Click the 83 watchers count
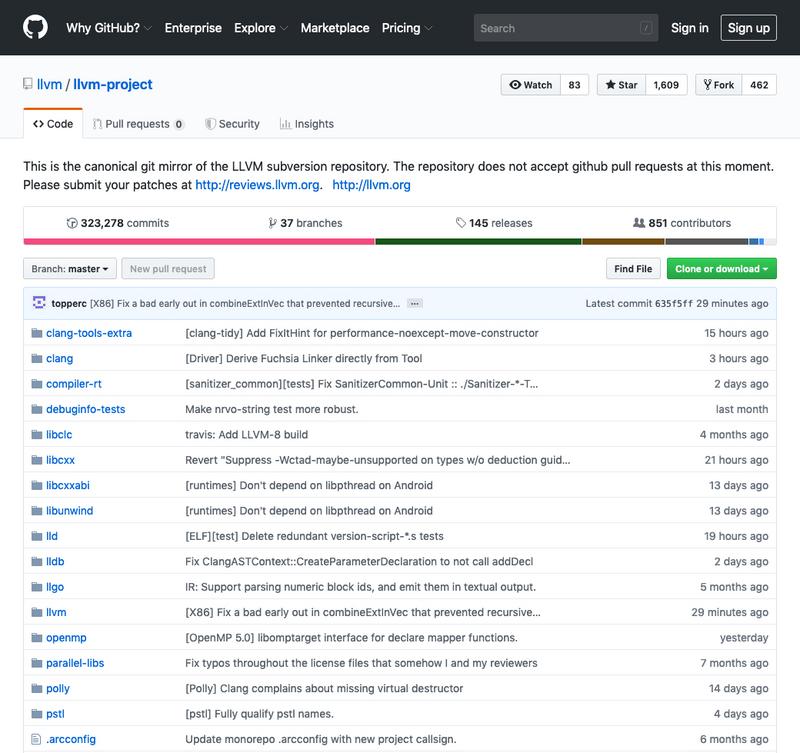This screenshot has height=753, width=800. pos(574,85)
